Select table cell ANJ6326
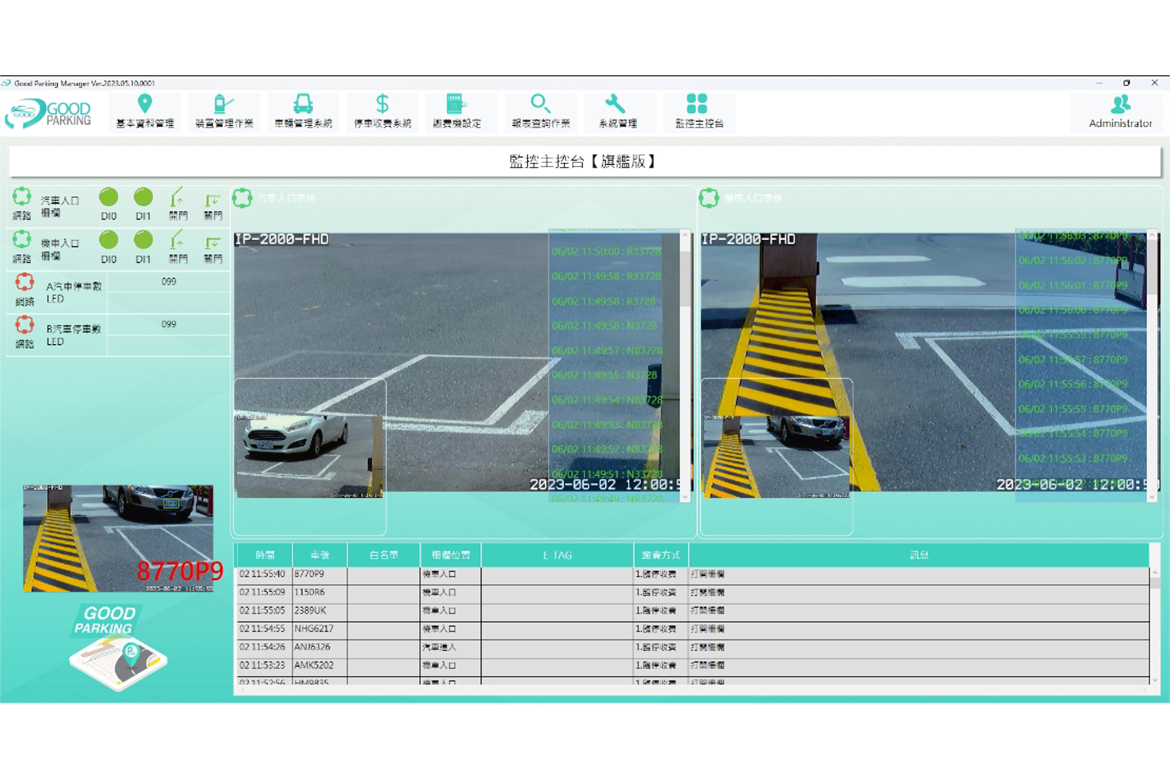Image resolution: width=1170 pixels, height=780 pixels. pyautogui.click(x=319, y=647)
